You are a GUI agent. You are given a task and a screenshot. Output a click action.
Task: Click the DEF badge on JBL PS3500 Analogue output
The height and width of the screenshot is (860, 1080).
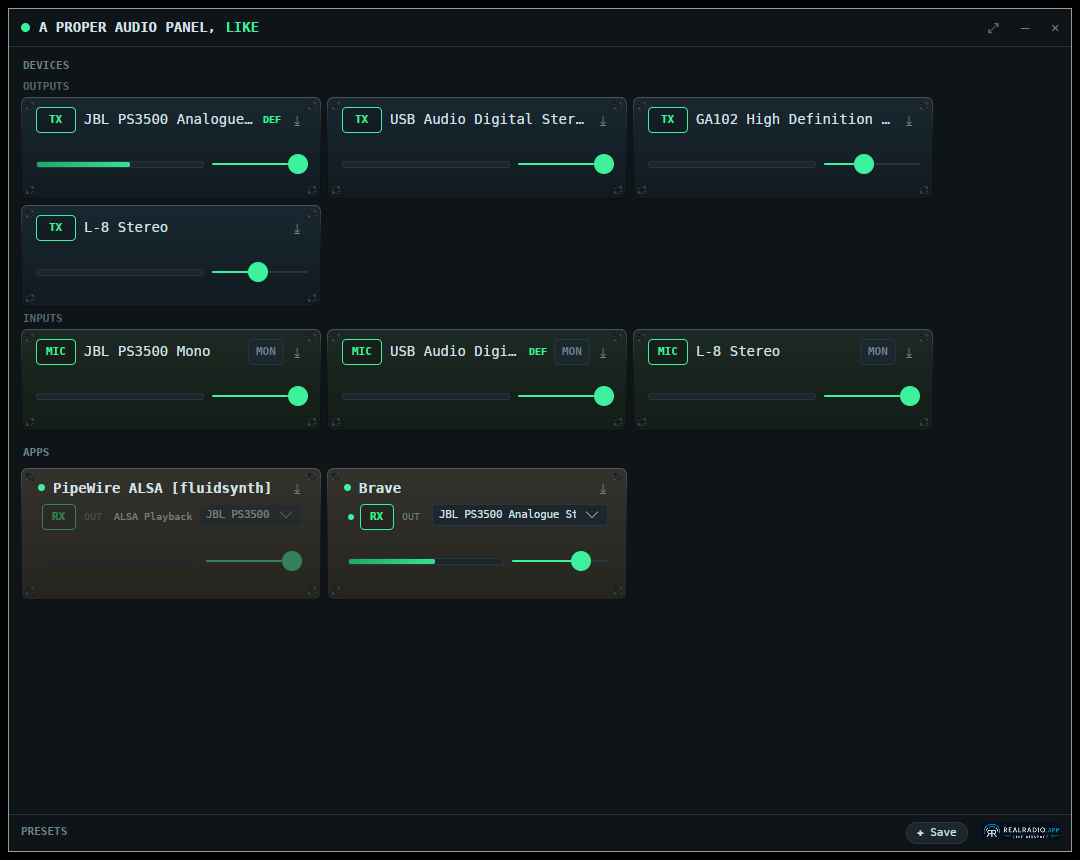coord(271,120)
